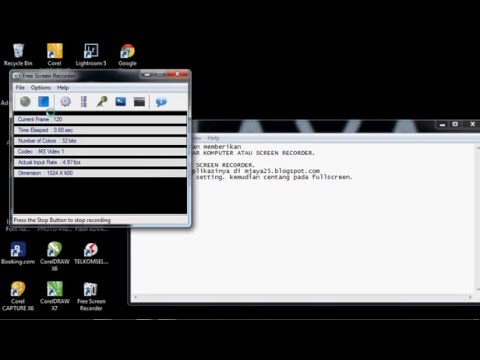Viewport: 480px width, 360px height.
Task: Click the clapperboard toolbar icon
Action: coord(139,102)
